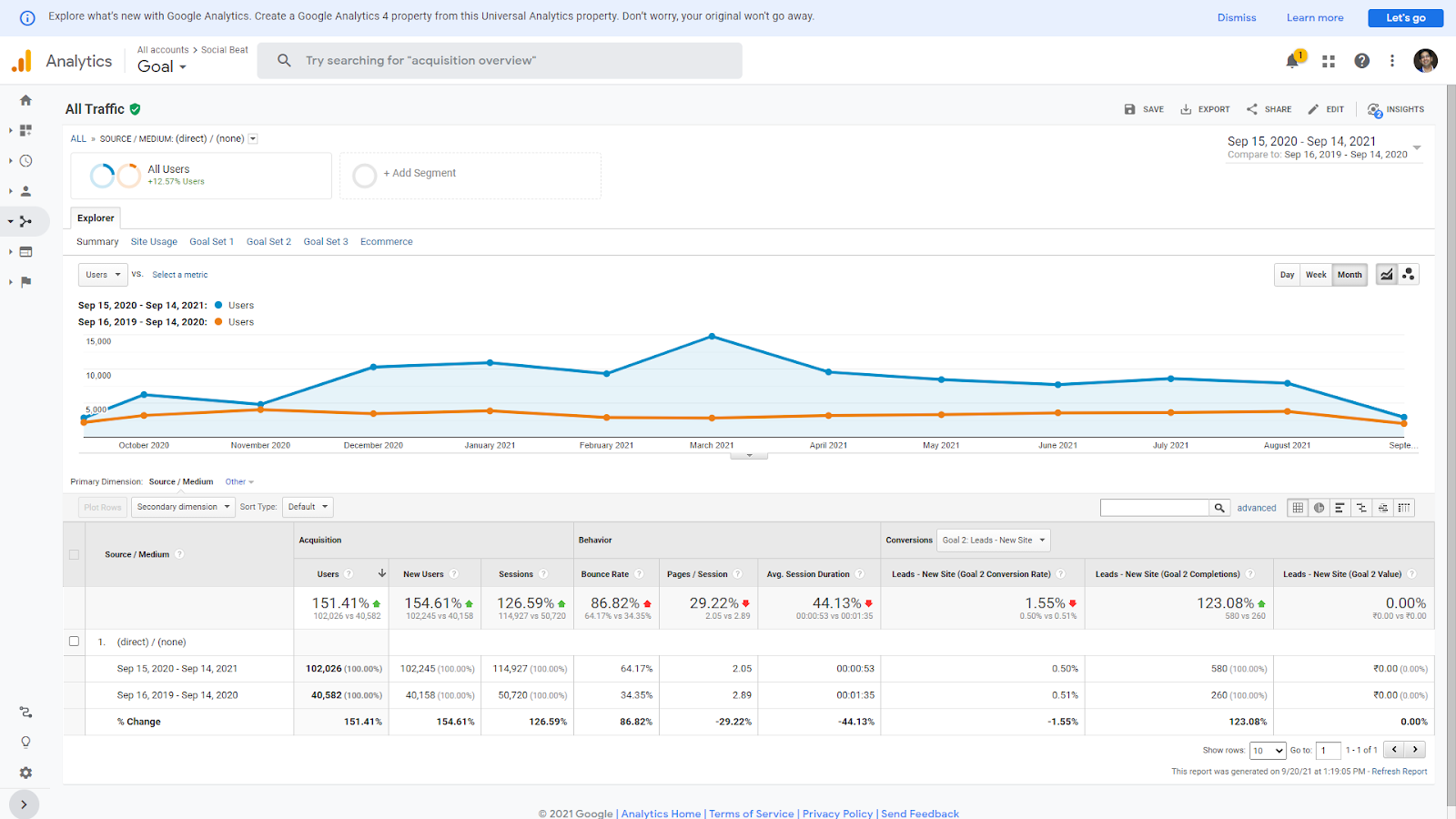Click the EDIT button
This screenshot has width=1456, height=819.
1326,109
